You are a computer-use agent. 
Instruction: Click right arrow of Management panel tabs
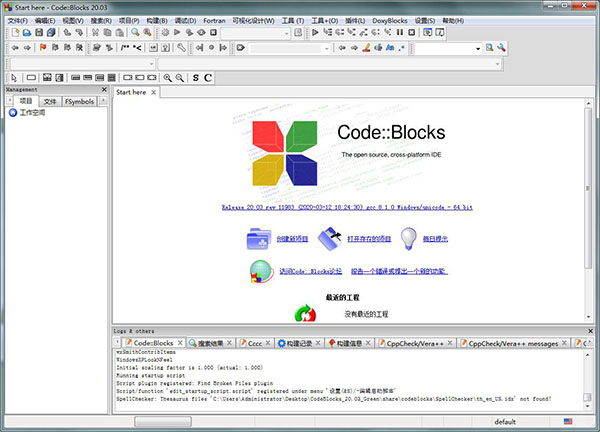tap(103, 101)
